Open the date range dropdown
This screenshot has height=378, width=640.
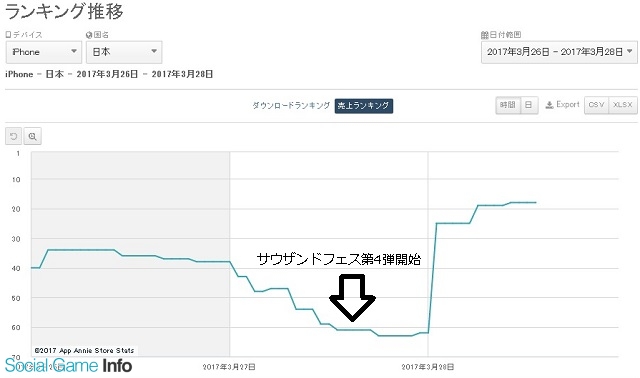point(559,52)
